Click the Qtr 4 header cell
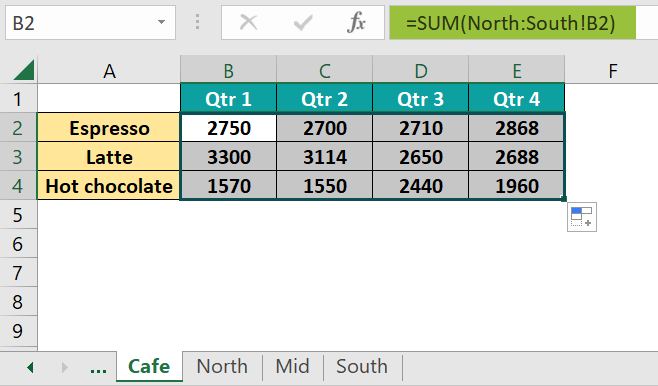The image size is (658, 386). 517,99
